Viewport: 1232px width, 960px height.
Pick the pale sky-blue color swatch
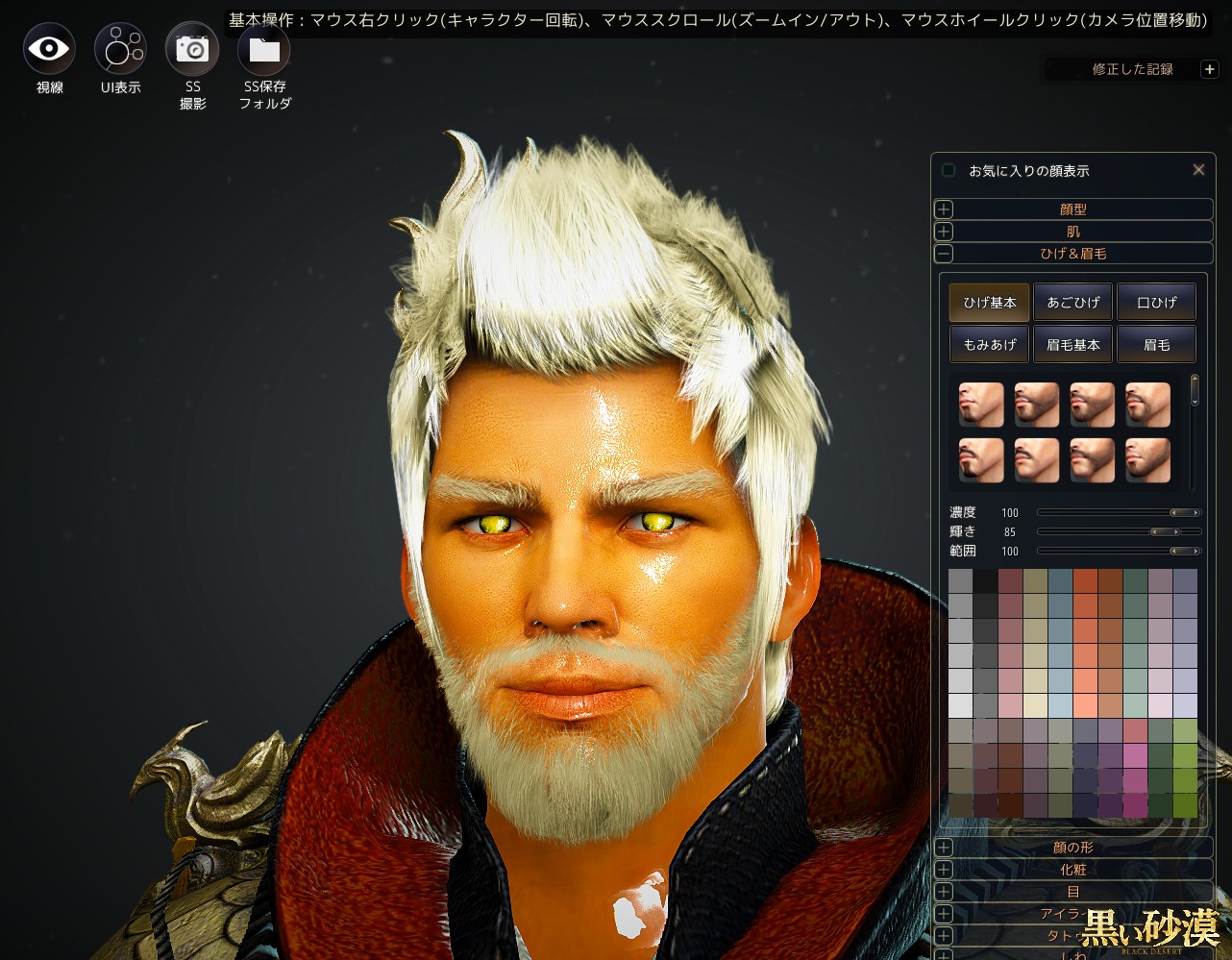tap(1061, 706)
